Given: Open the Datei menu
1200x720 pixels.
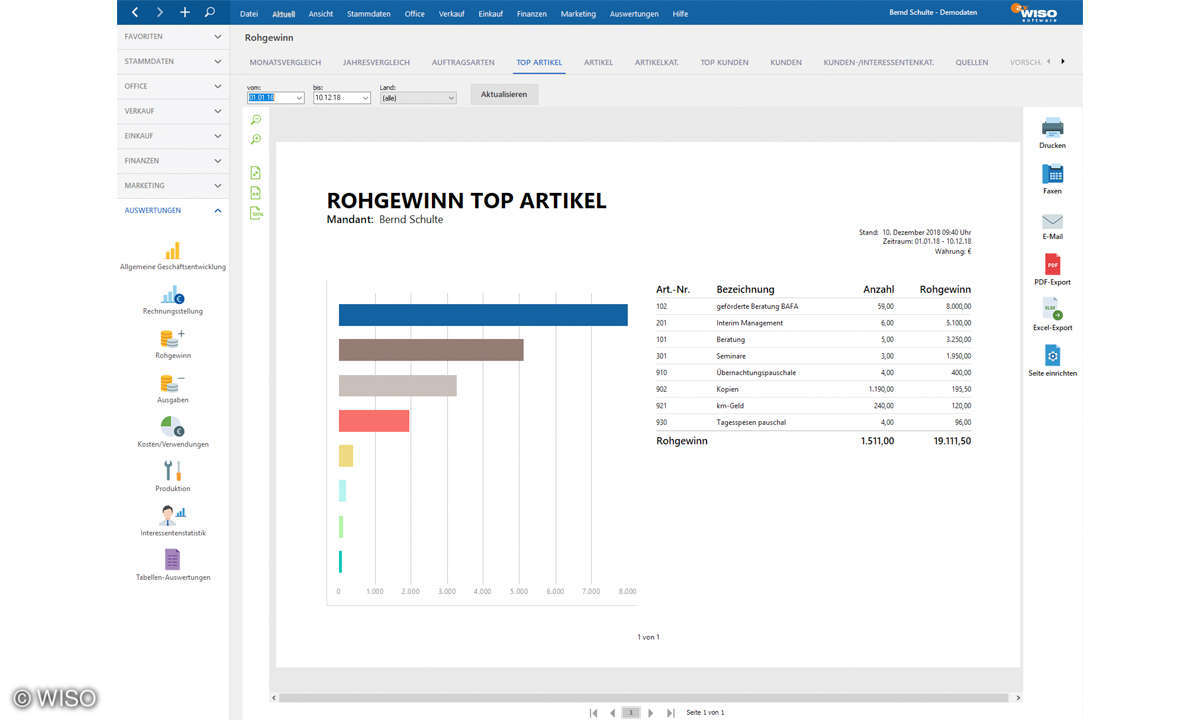Looking at the screenshot, I should (249, 14).
